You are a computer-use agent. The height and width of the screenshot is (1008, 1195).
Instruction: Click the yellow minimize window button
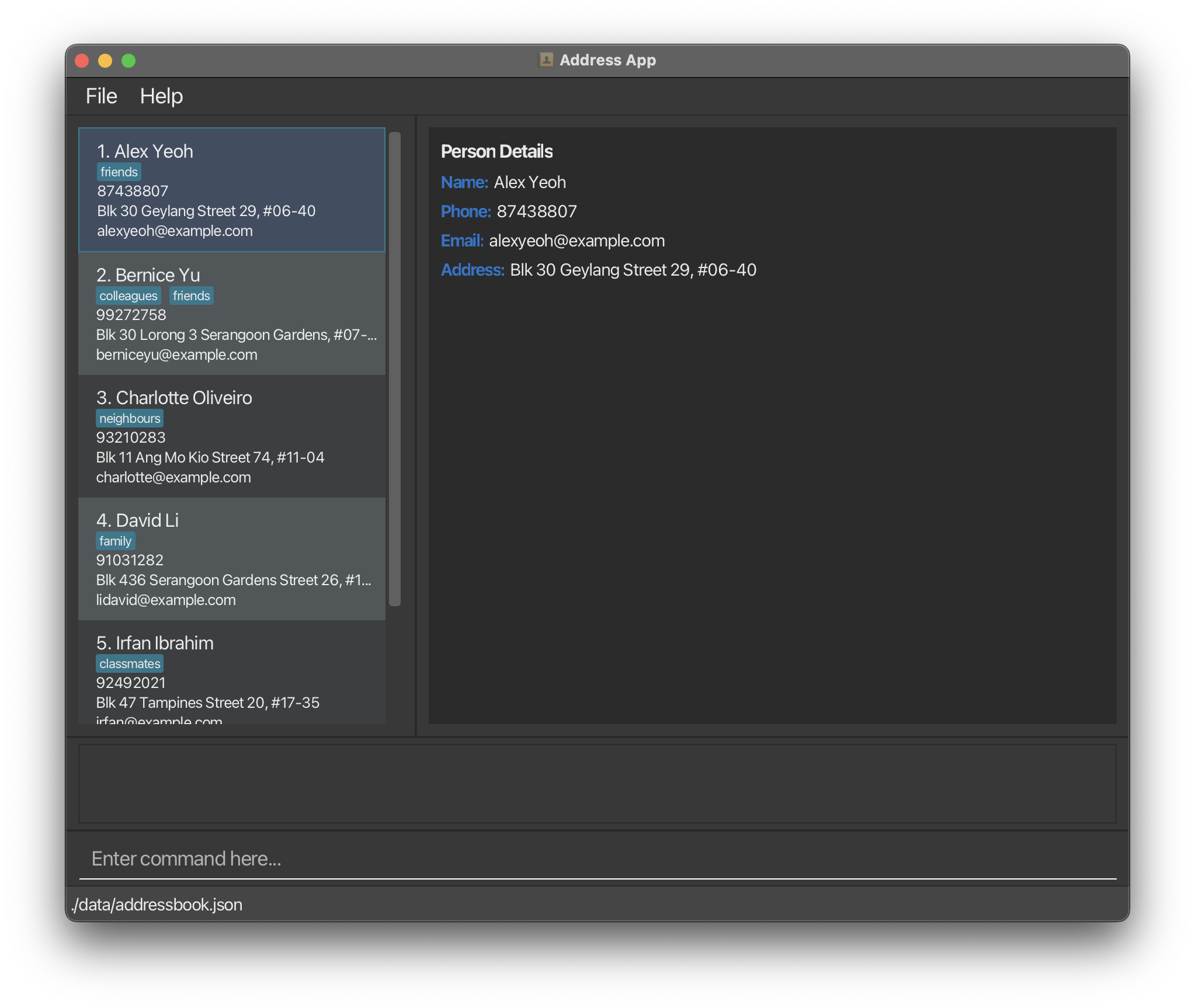[x=105, y=61]
